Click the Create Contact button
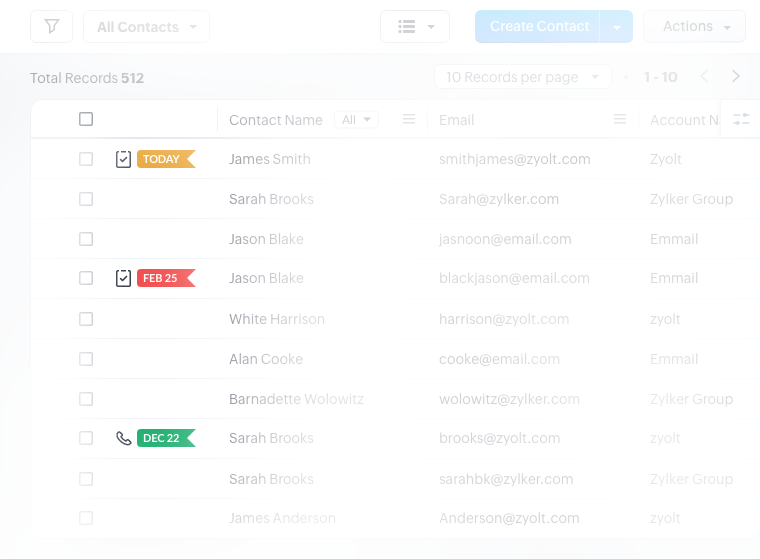The height and width of the screenshot is (559, 760). [x=538, y=27]
